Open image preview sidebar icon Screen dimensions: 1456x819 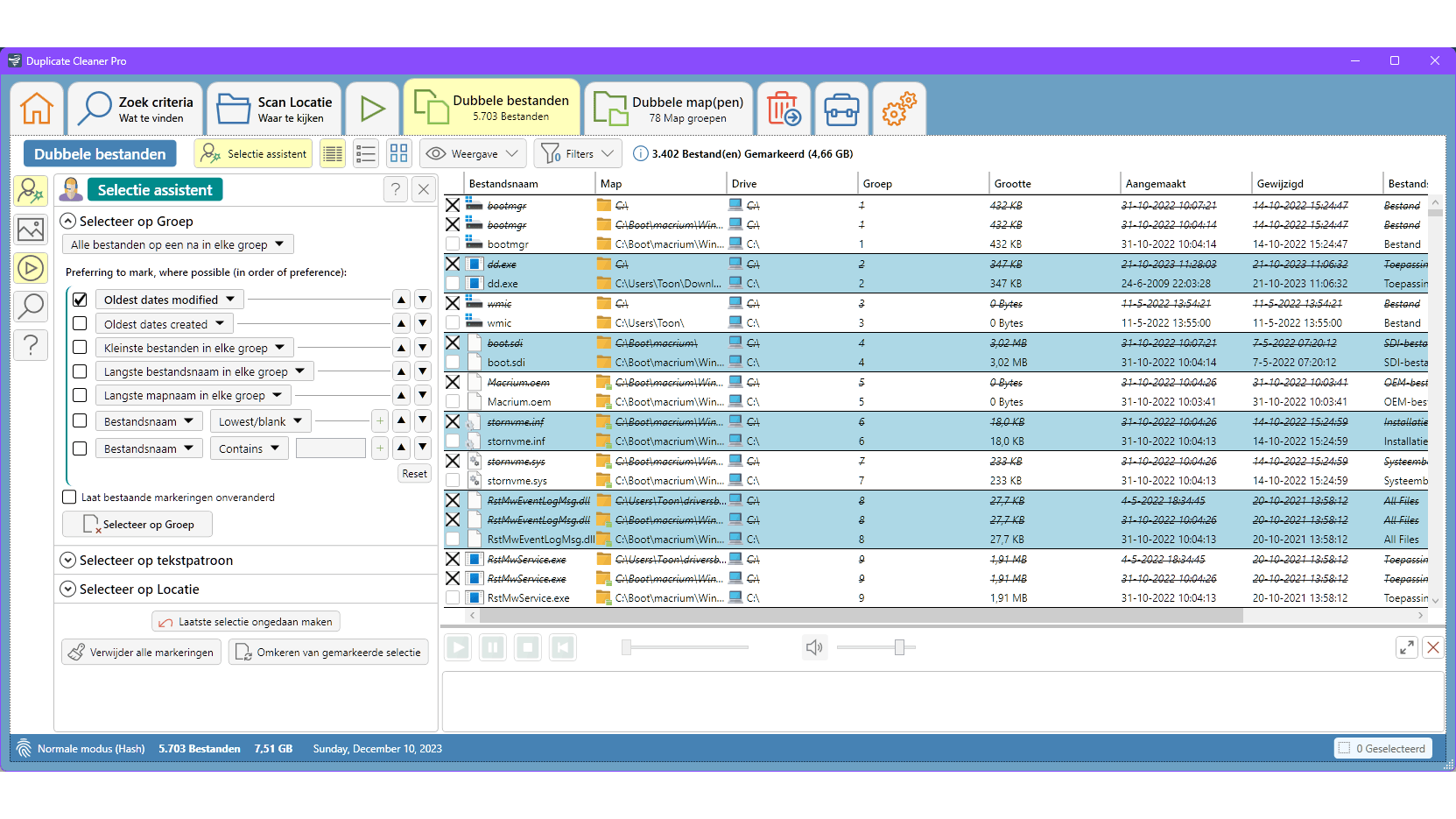click(x=31, y=229)
